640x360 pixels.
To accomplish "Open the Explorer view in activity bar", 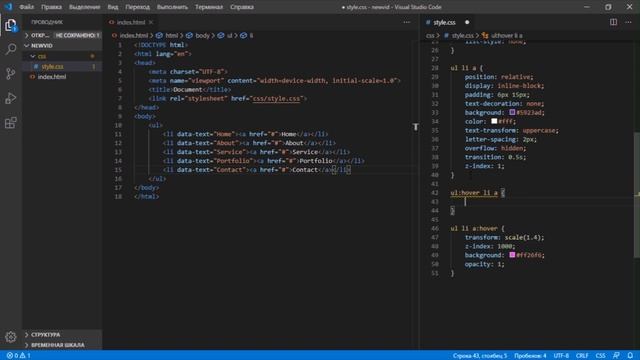I will click(x=11, y=25).
